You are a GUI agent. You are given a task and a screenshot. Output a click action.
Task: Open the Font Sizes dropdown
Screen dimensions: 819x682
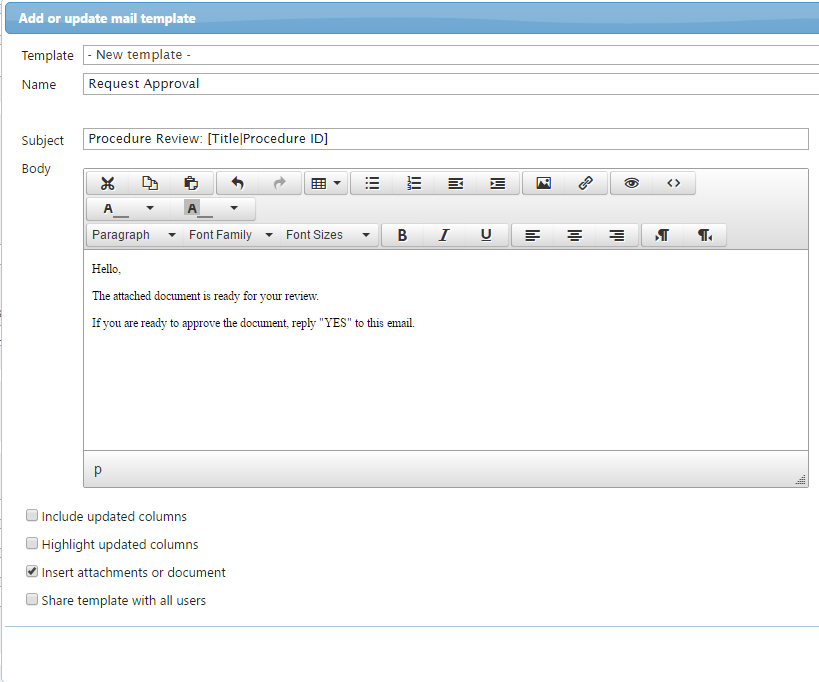328,235
